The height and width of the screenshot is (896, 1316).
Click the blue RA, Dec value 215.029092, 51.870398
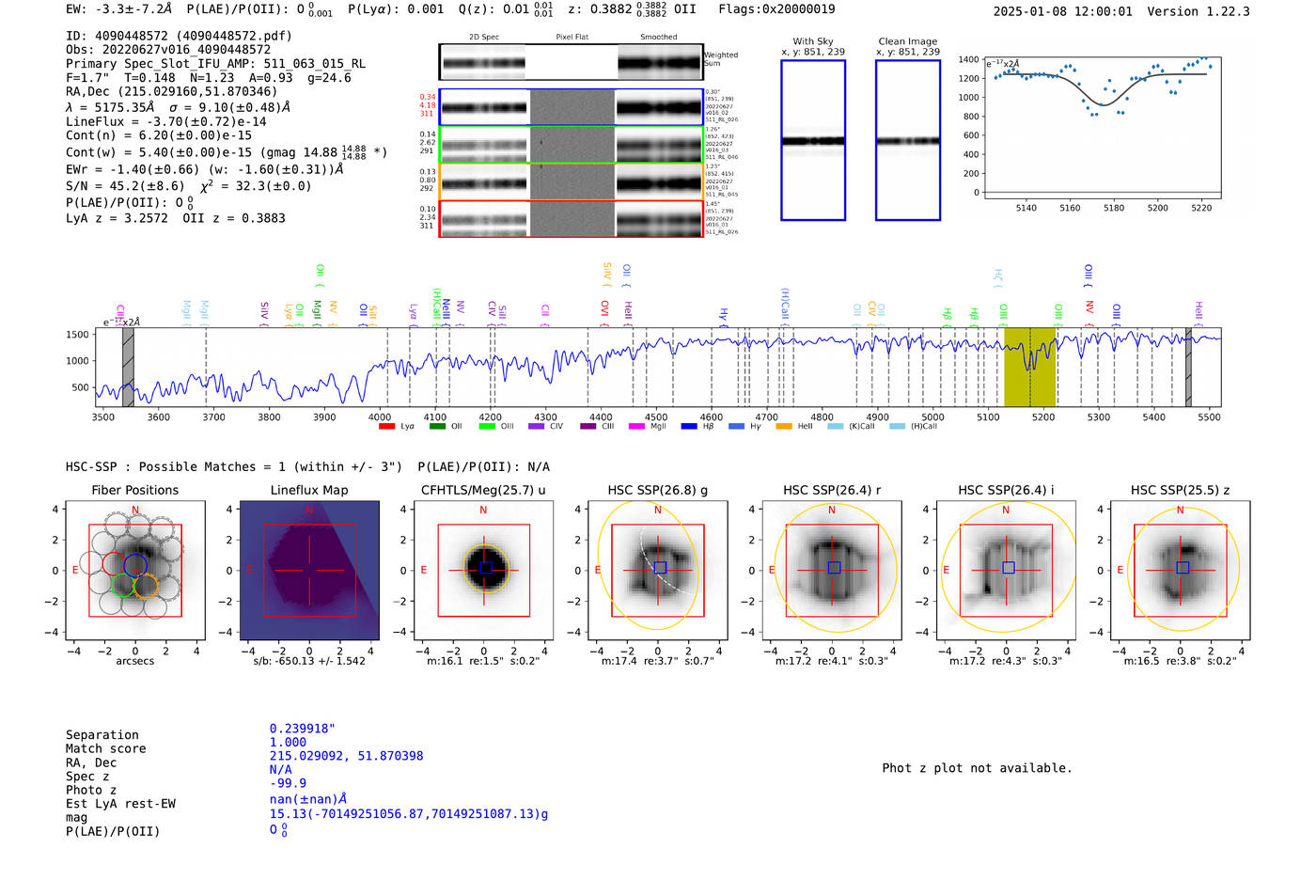(x=346, y=756)
